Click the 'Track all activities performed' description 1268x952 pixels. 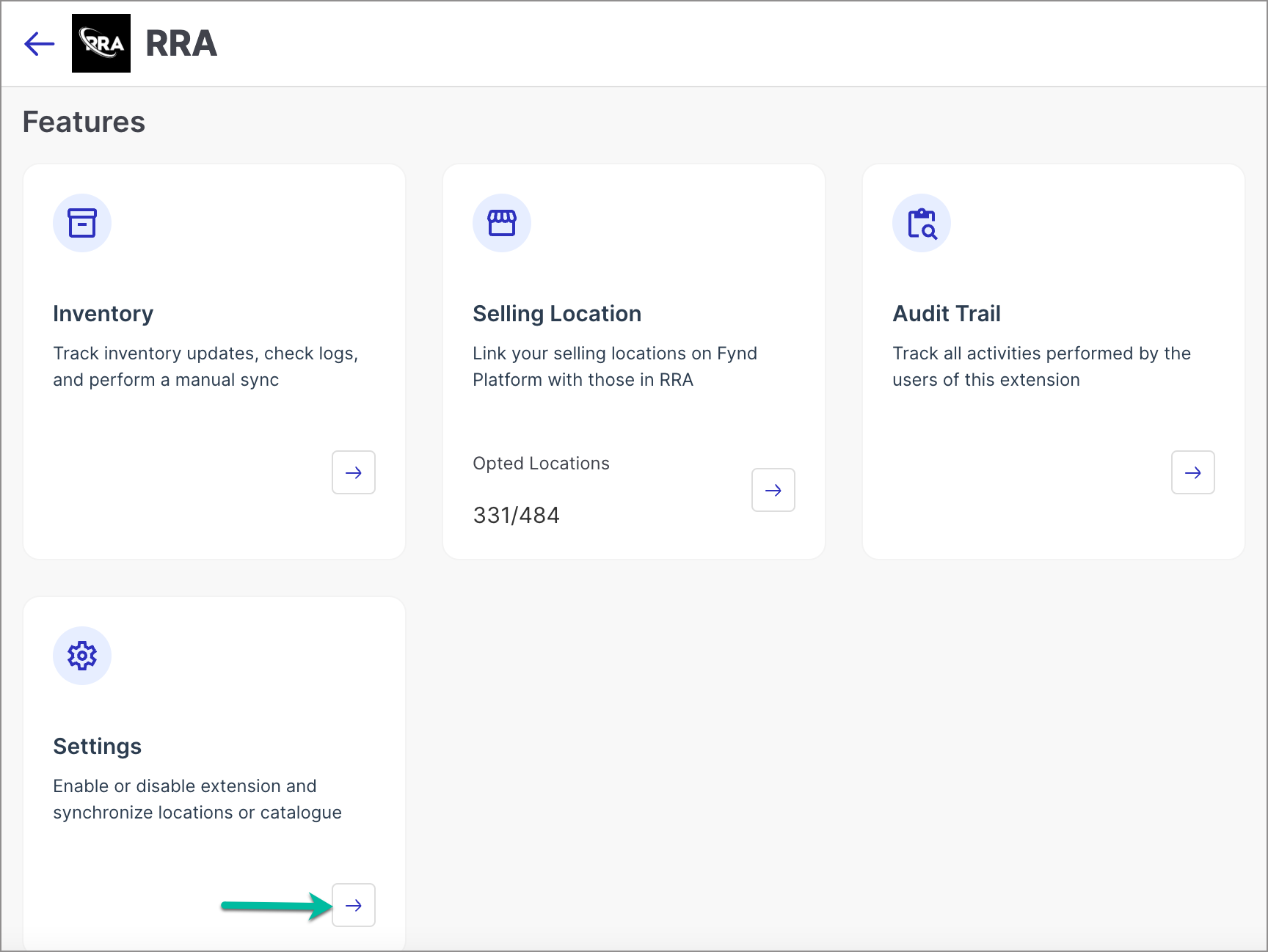(1041, 367)
